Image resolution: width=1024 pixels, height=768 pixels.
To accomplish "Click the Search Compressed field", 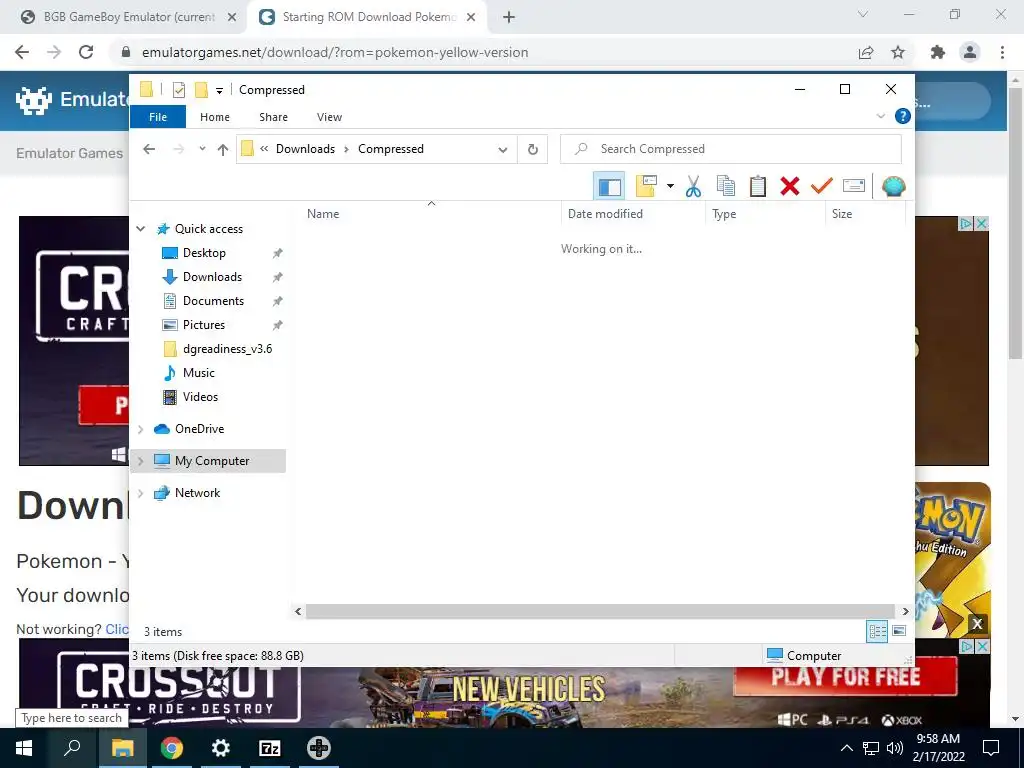I will pyautogui.click(x=731, y=149).
